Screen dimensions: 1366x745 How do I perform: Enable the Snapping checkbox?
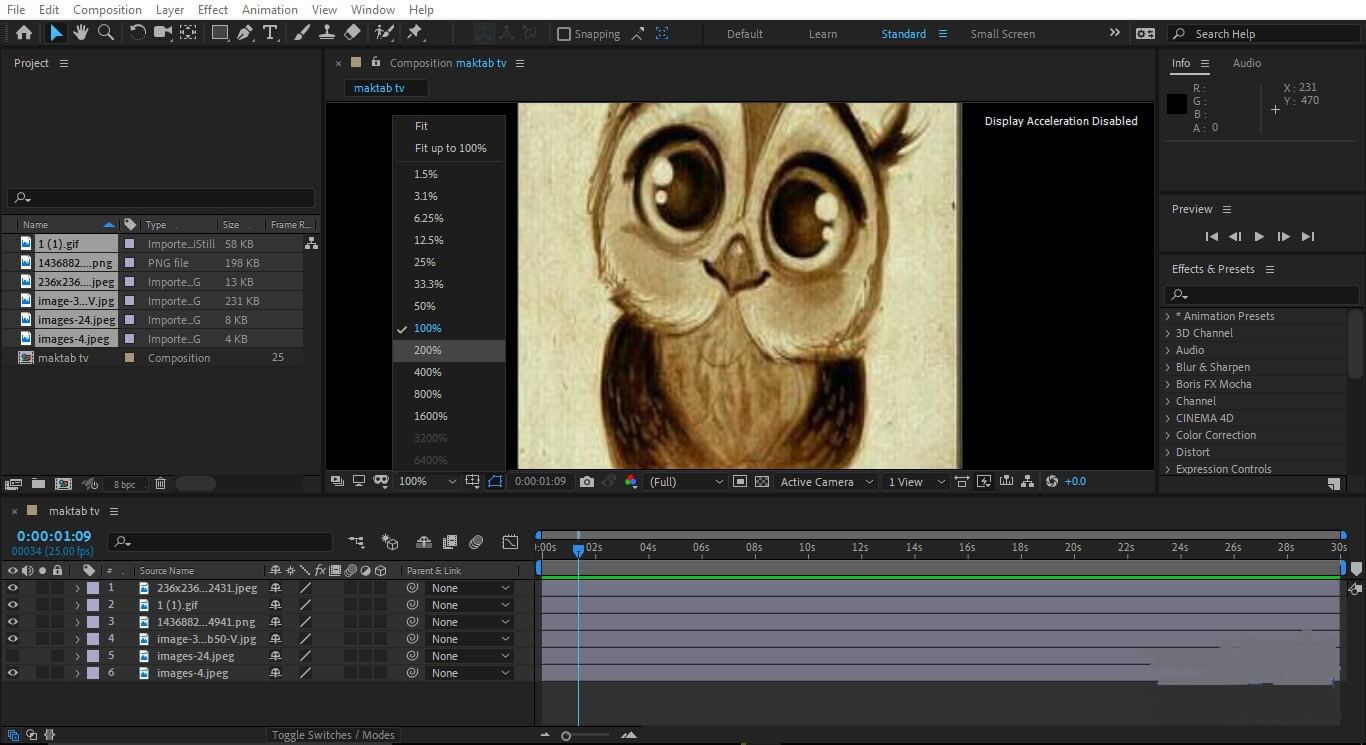[x=564, y=34]
